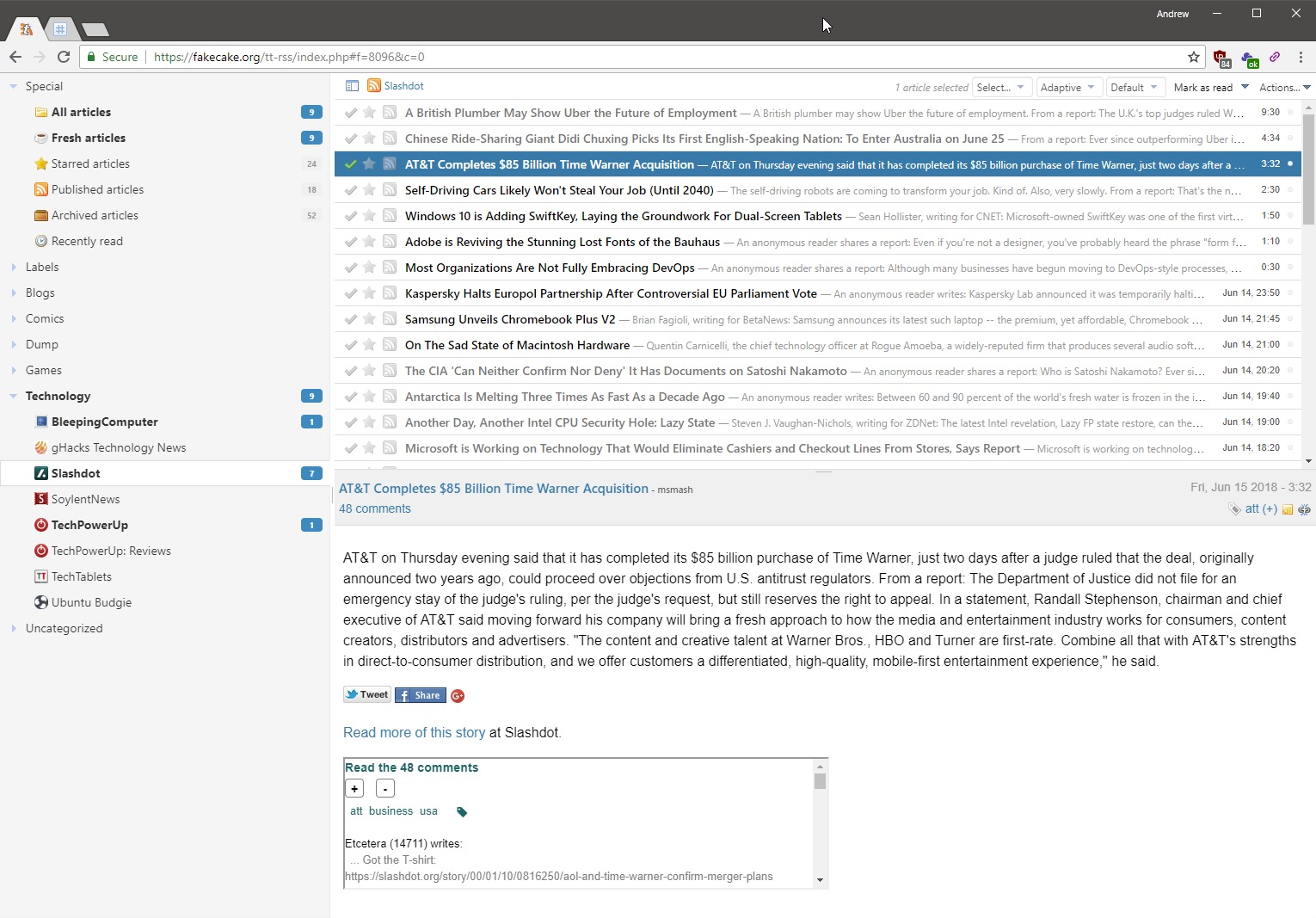Star the Self-Driving Cars article
Viewport: 1316px width, 918px height.
point(369,190)
